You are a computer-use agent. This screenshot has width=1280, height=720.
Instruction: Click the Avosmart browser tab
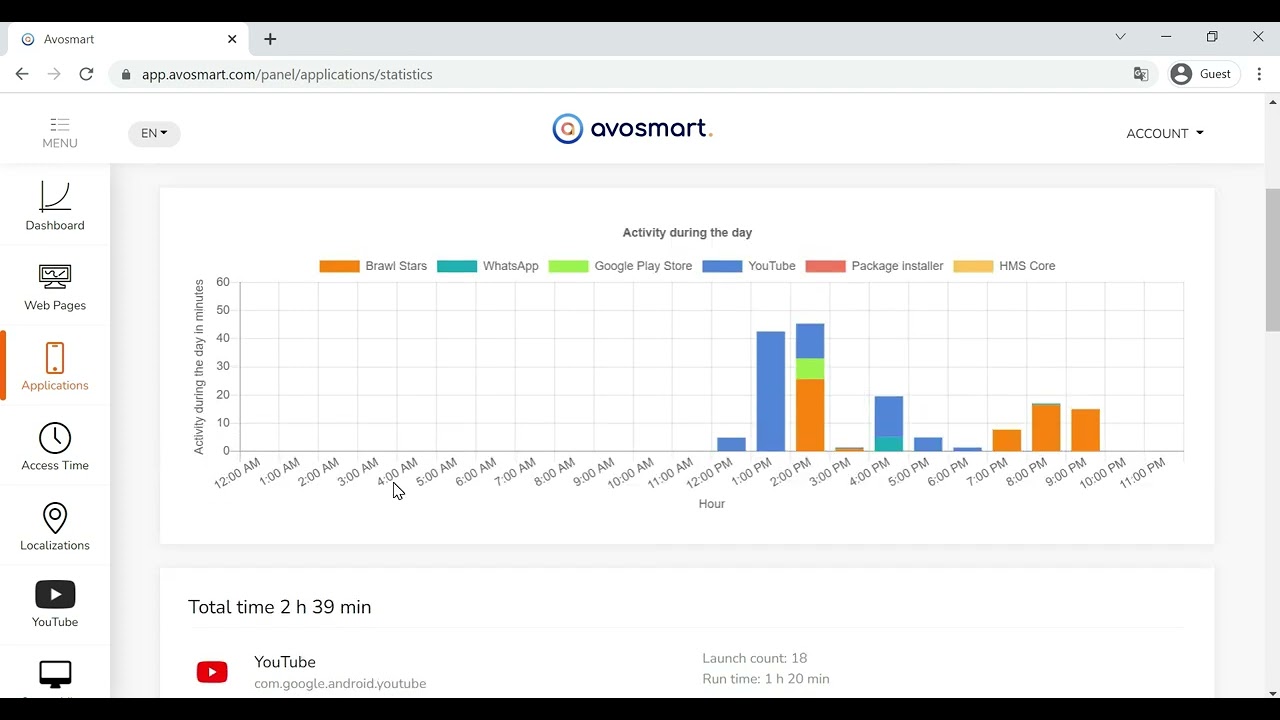pyautogui.click(x=127, y=39)
